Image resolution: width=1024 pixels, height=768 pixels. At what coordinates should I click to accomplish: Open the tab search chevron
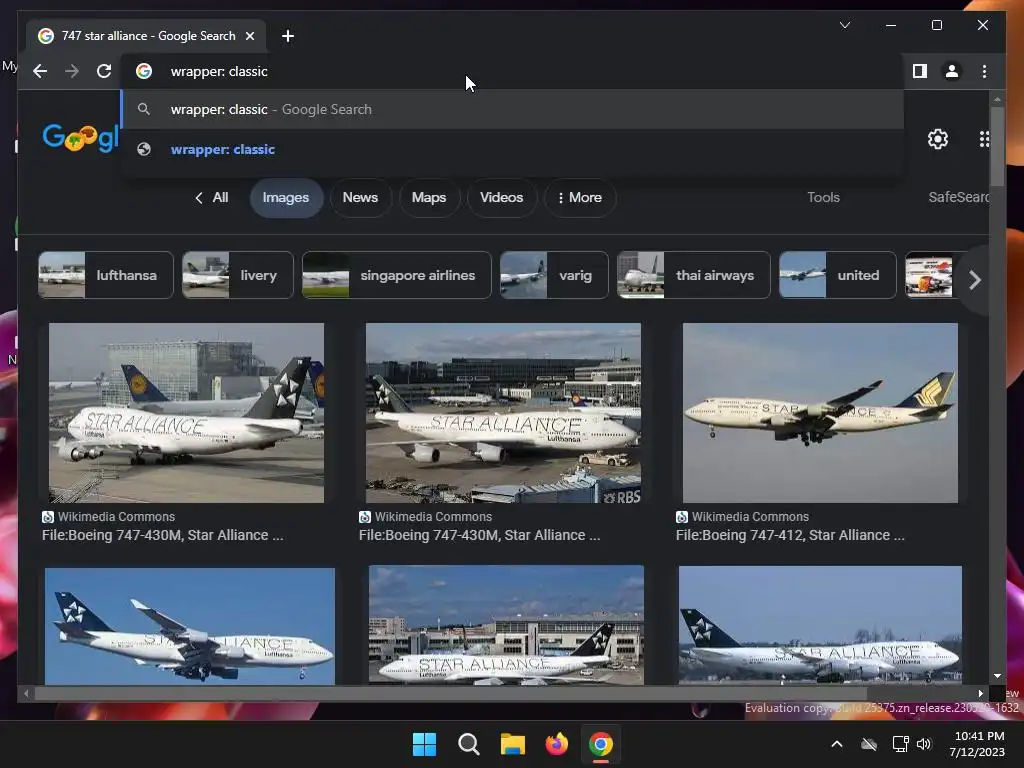pyautogui.click(x=844, y=25)
